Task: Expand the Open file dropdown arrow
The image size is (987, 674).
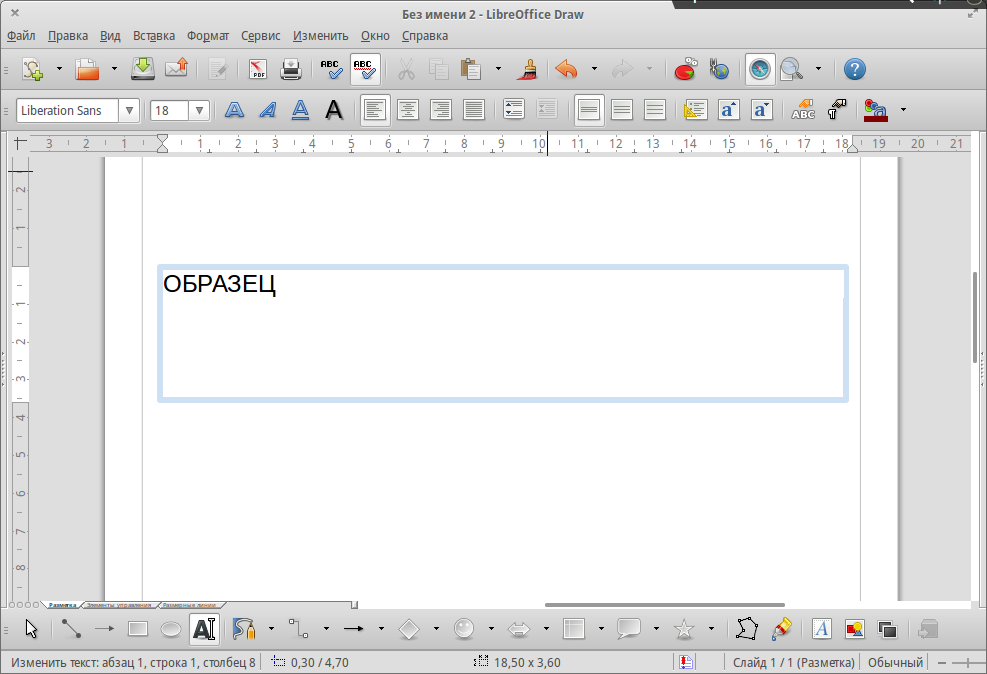Action: [x=114, y=69]
